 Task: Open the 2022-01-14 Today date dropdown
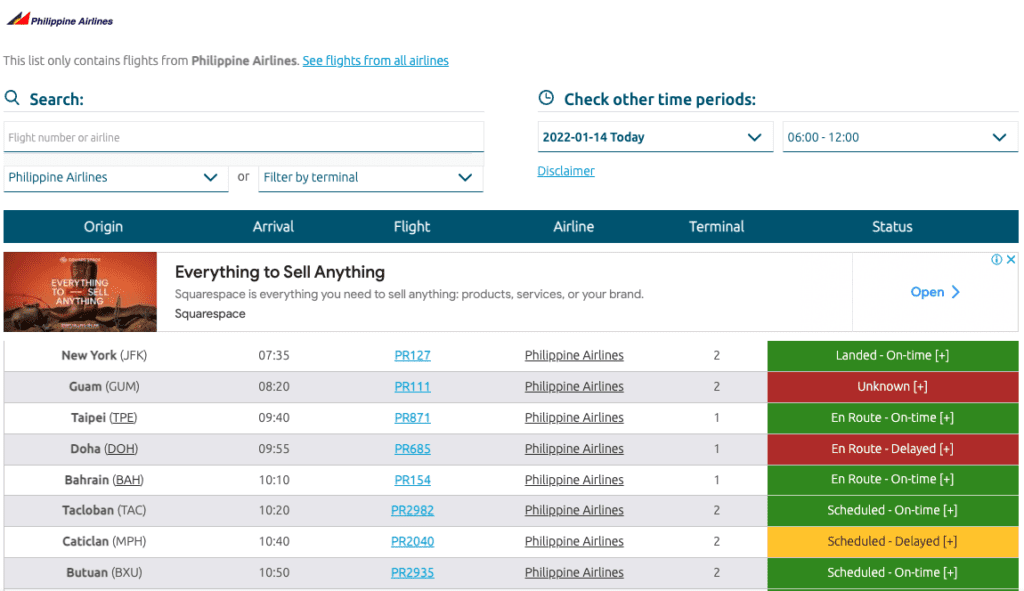655,137
